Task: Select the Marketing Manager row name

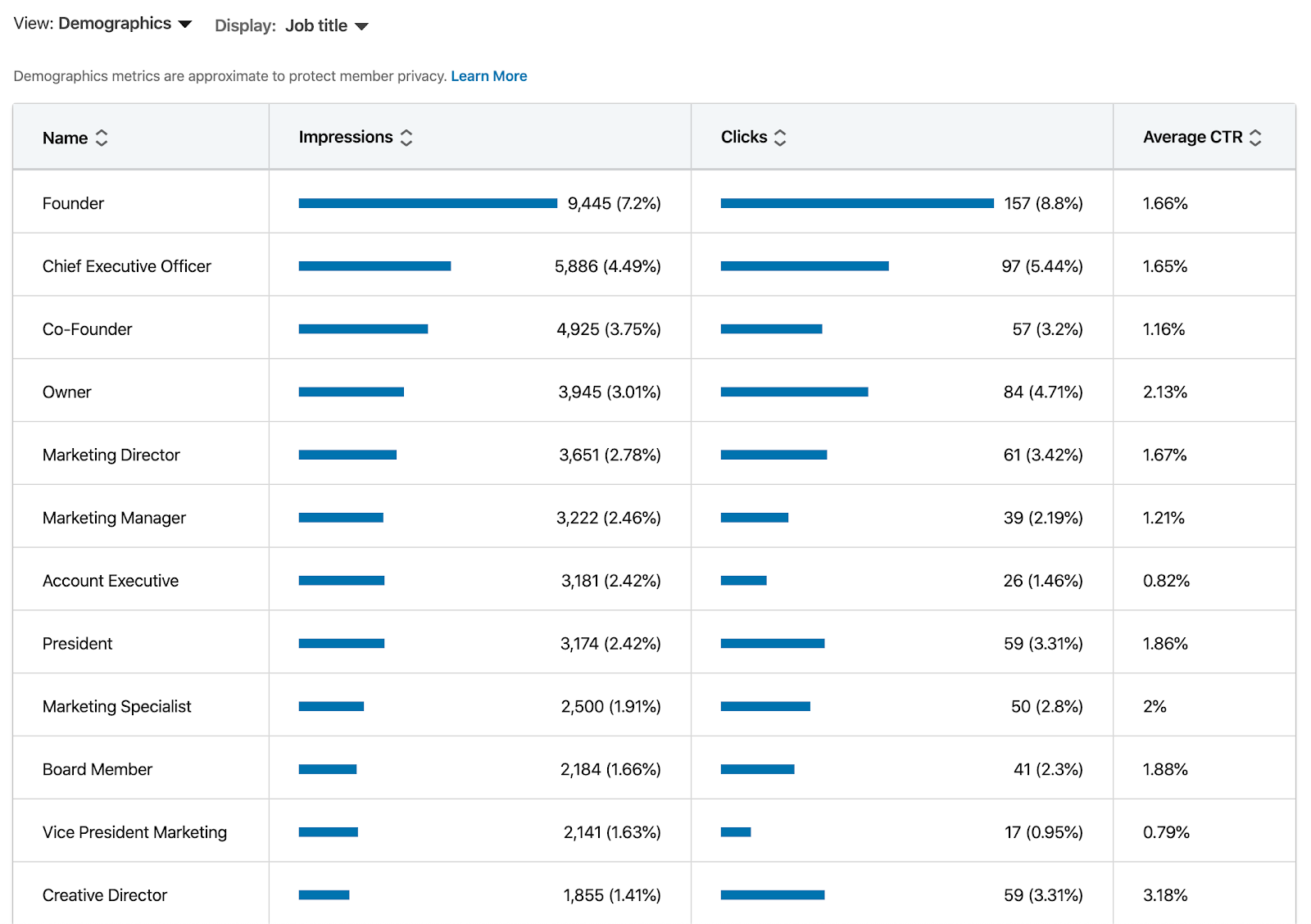Action: [114, 518]
